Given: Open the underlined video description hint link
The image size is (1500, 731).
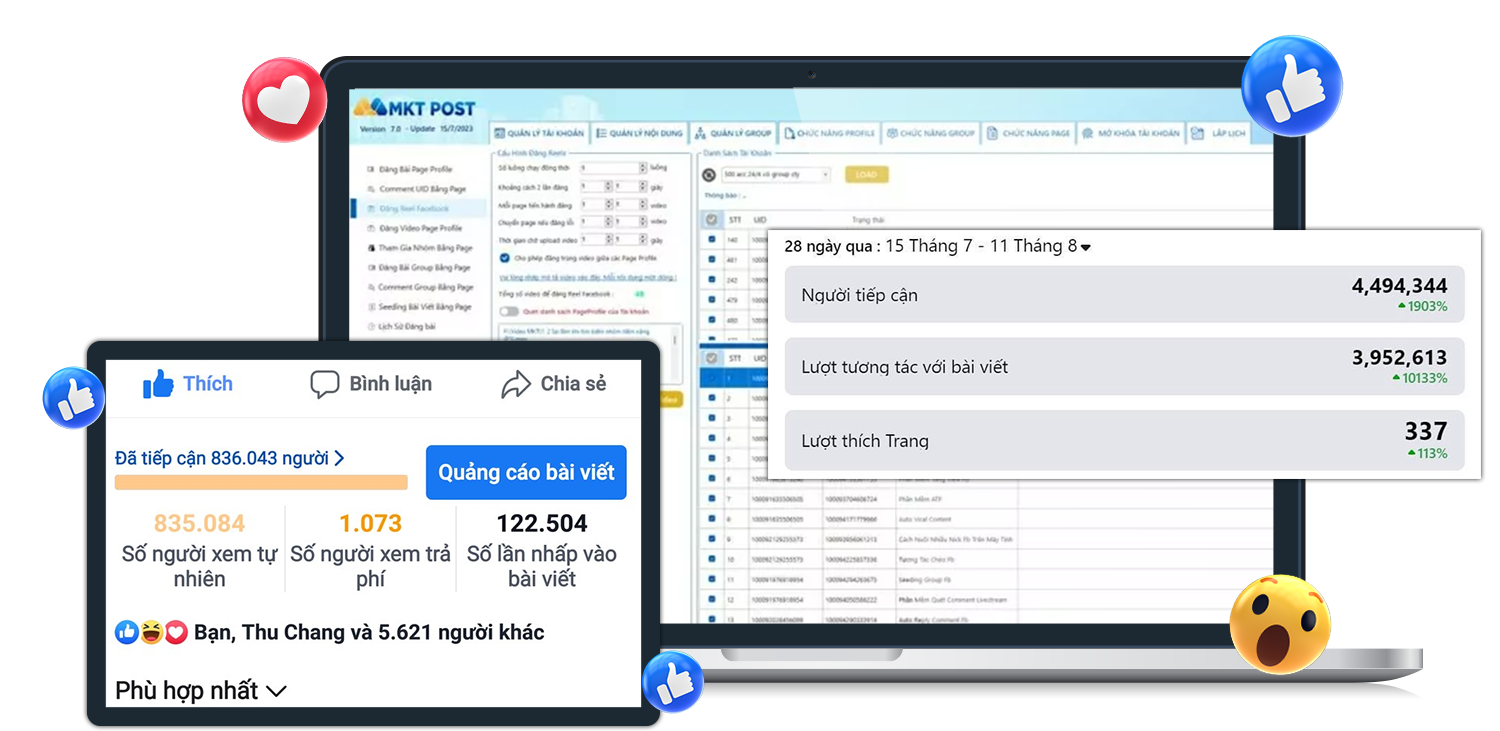Looking at the screenshot, I should [x=588, y=276].
